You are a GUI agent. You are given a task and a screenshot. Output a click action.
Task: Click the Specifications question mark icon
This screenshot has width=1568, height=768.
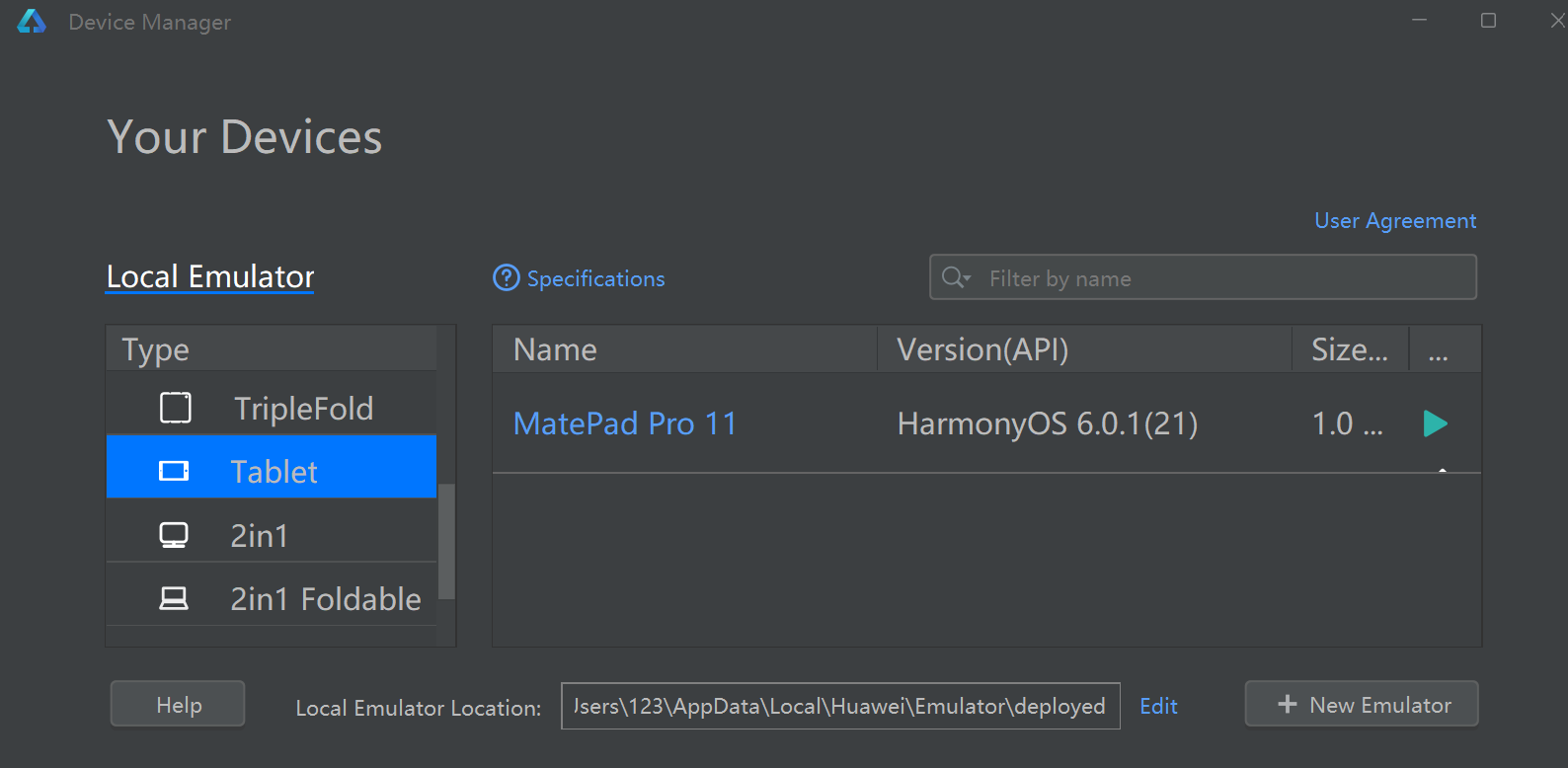point(507,278)
